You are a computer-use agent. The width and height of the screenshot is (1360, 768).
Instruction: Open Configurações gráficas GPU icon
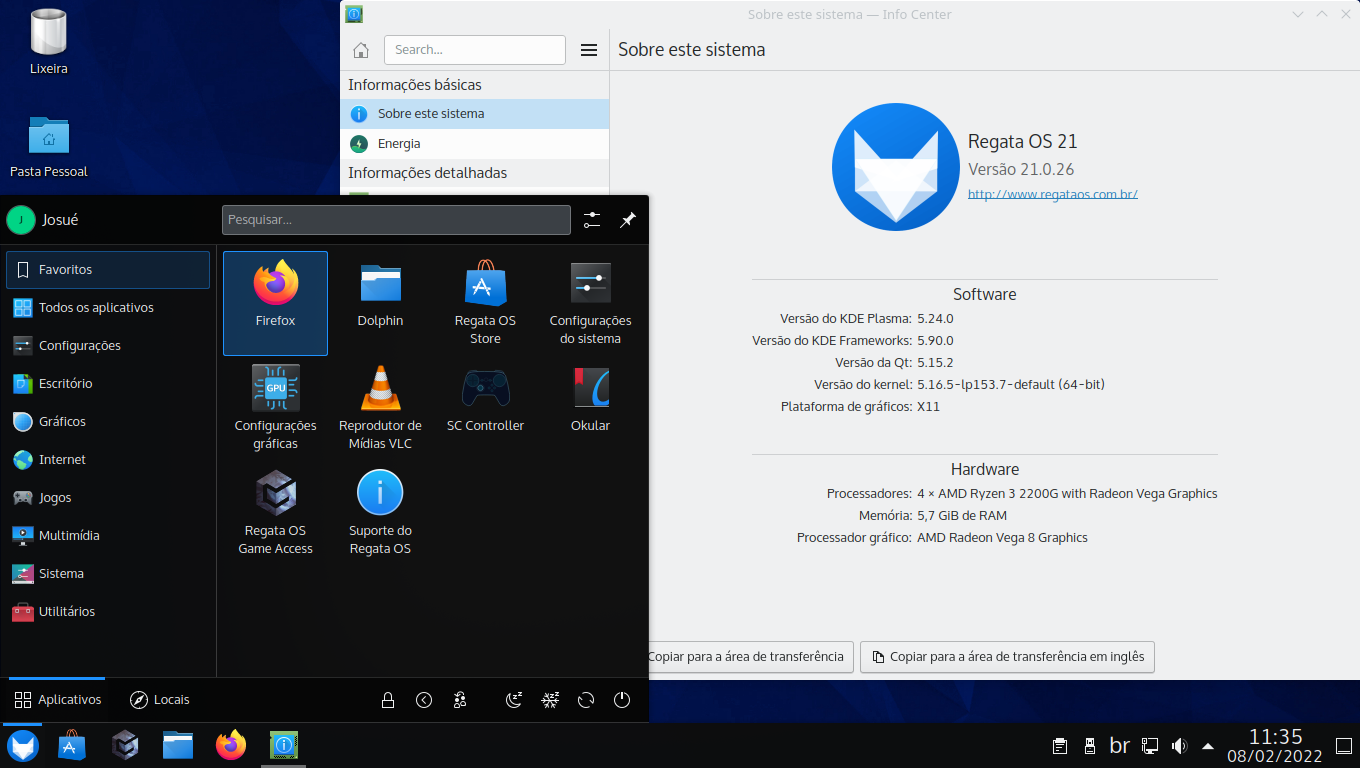[275, 408]
